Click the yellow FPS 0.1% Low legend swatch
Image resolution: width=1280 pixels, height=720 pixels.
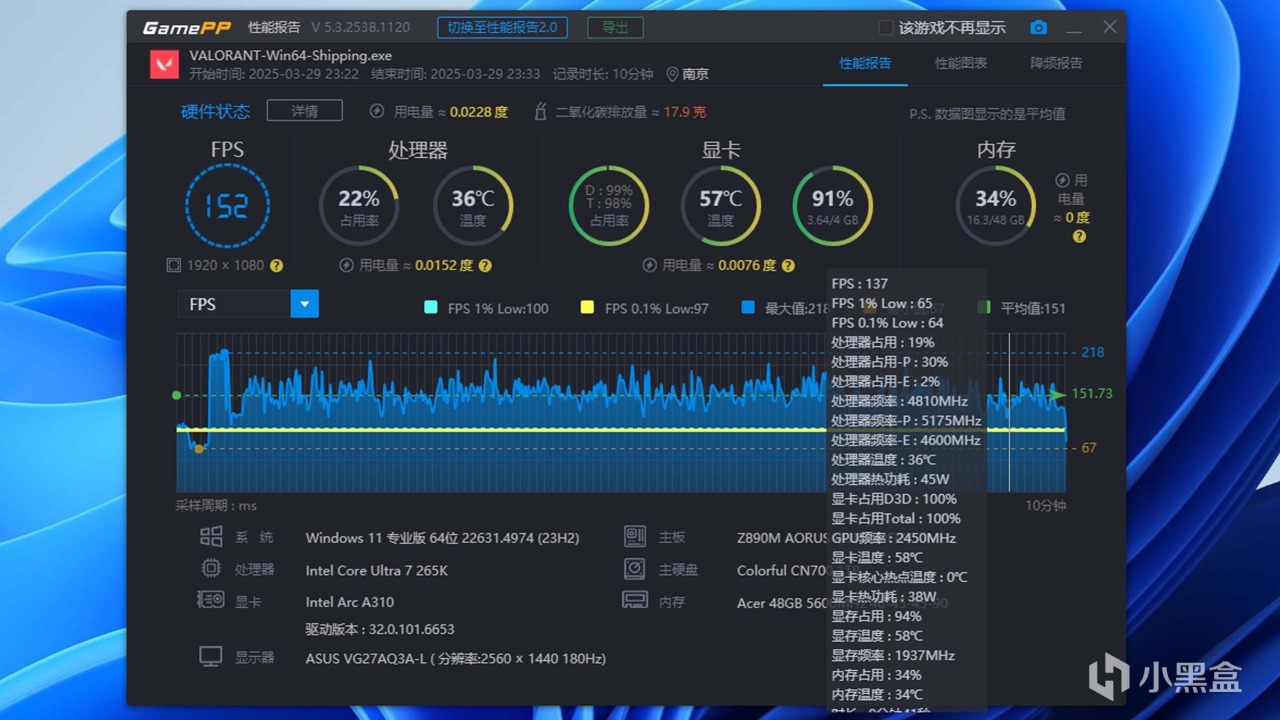click(x=587, y=308)
